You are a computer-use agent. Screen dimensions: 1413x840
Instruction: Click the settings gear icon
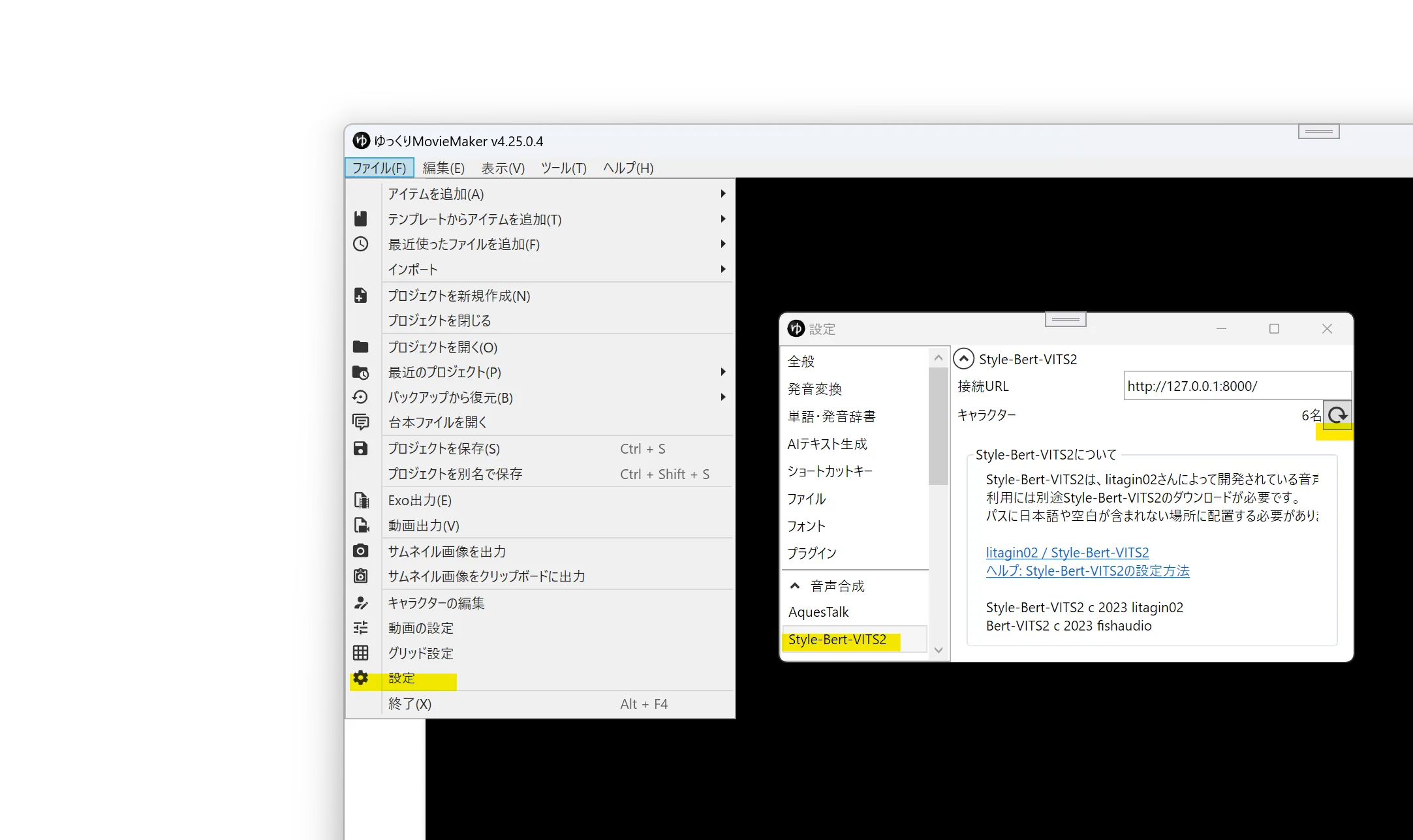click(x=360, y=678)
